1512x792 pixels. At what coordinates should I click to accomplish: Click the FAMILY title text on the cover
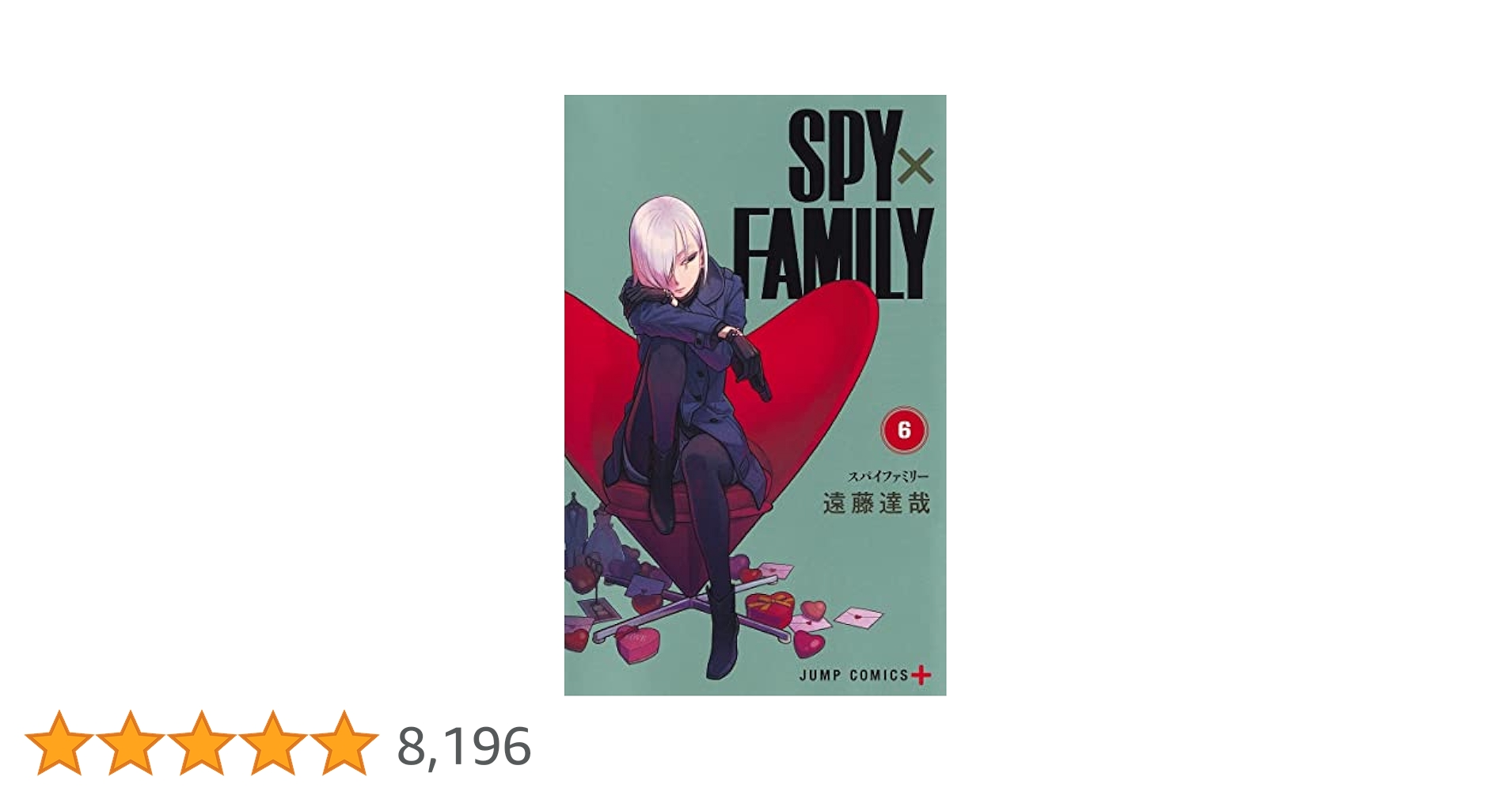coord(833,254)
